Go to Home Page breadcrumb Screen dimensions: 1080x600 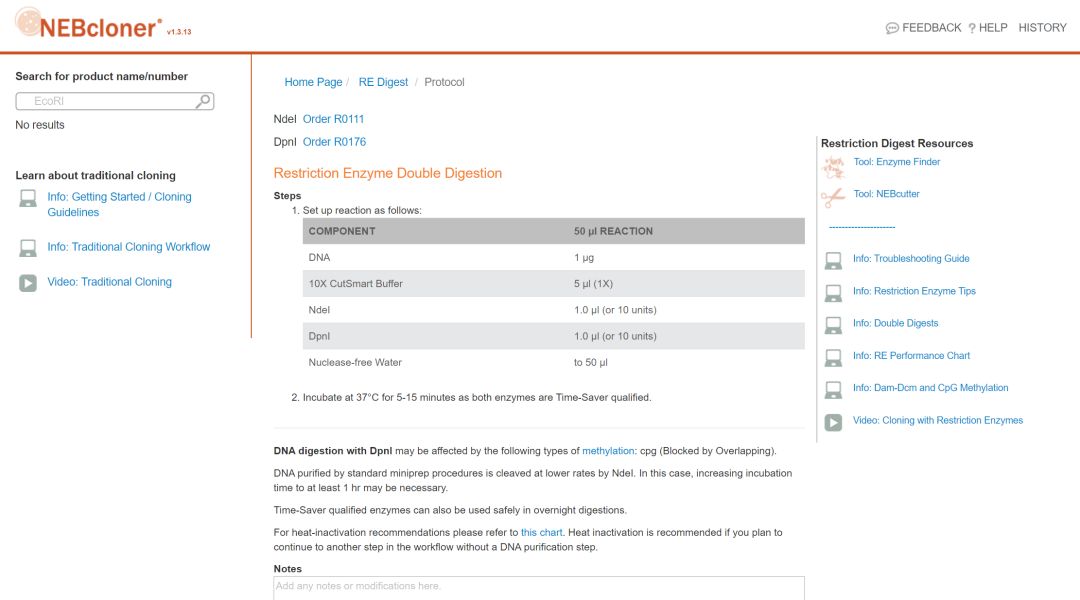pyautogui.click(x=313, y=82)
